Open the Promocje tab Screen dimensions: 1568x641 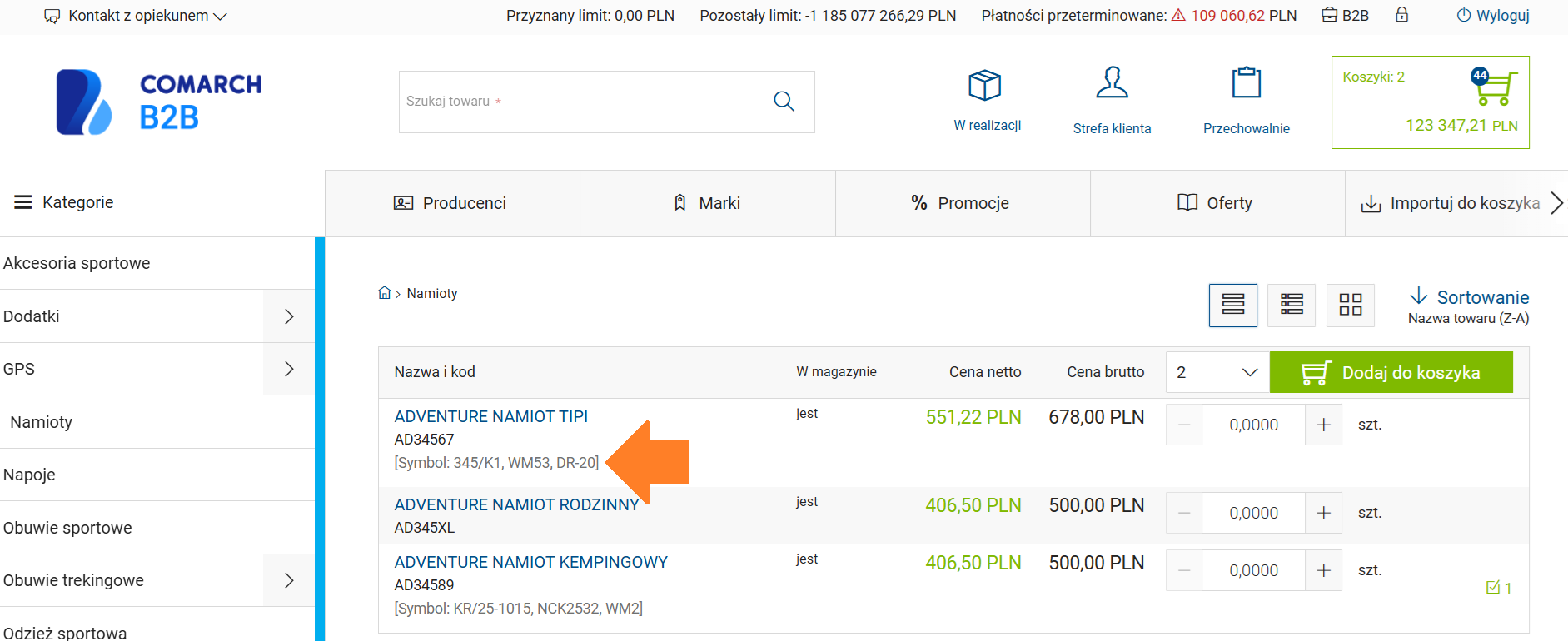pyautogui.click(x=962, y=203)
